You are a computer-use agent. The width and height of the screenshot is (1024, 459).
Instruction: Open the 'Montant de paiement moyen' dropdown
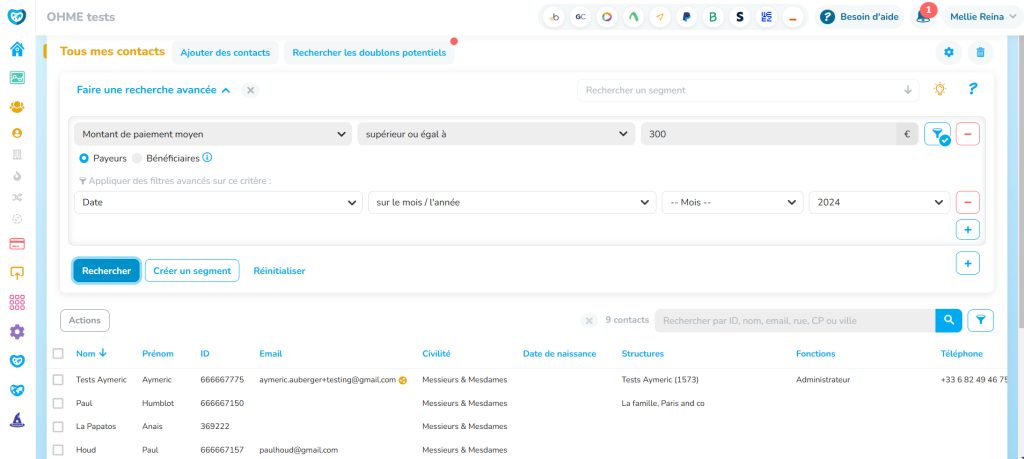213,134
